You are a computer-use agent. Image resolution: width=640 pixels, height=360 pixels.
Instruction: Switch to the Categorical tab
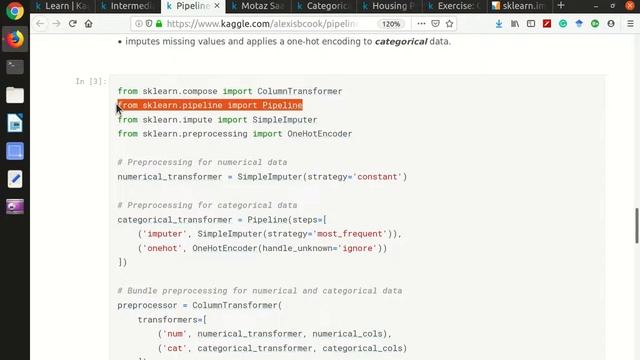(324, 6)
